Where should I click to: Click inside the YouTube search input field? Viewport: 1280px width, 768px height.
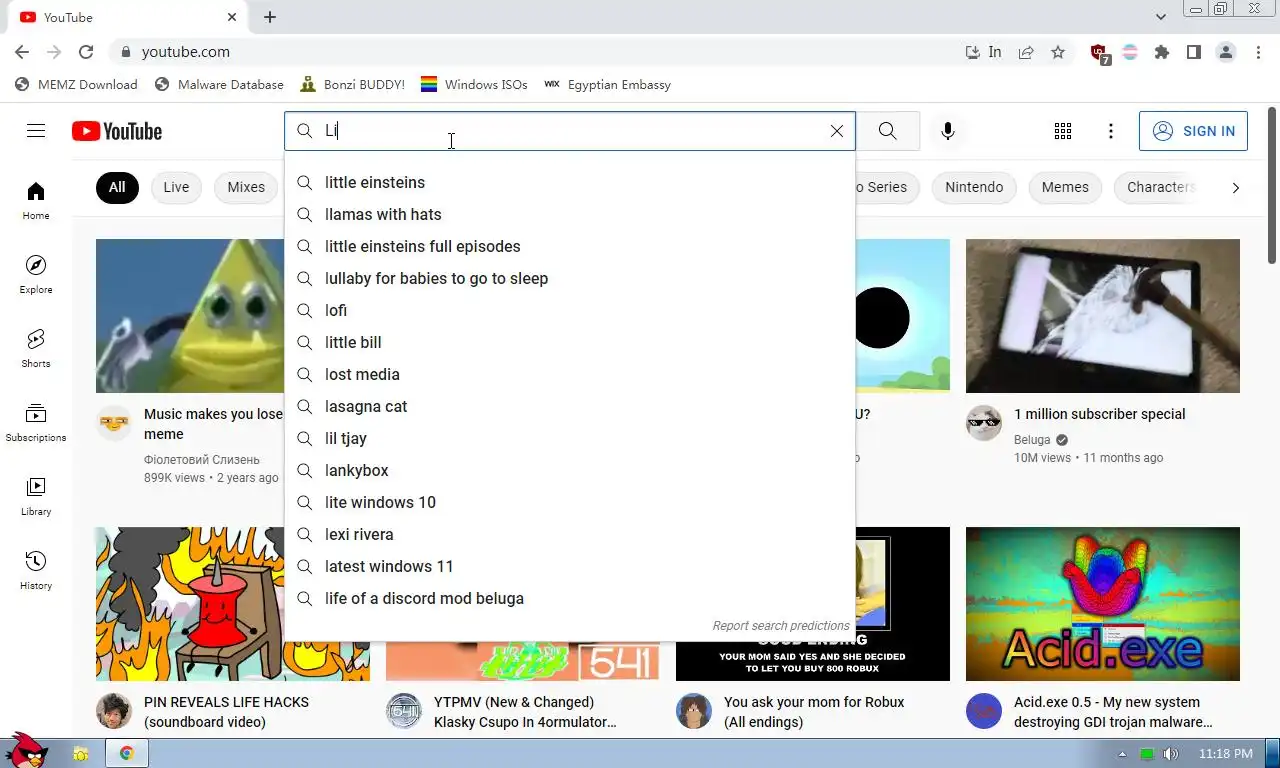[572, 131]
